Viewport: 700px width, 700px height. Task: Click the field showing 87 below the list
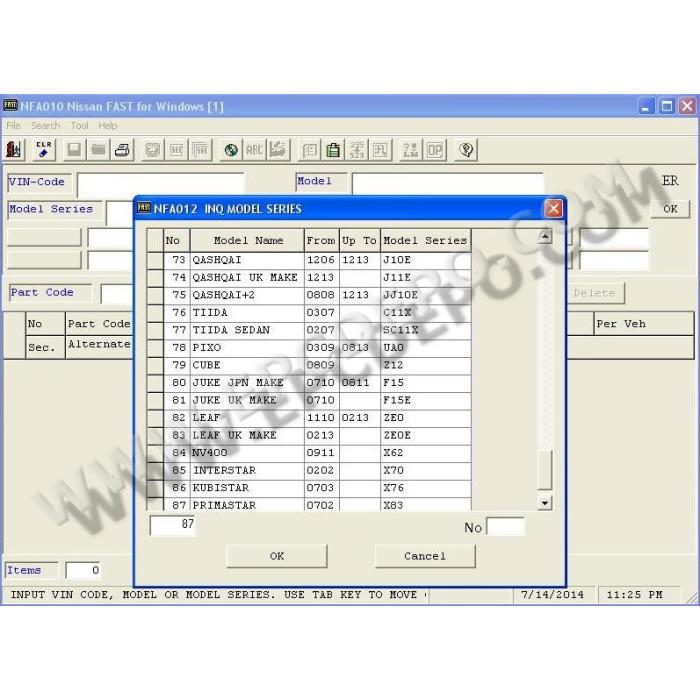coord(173,525)
